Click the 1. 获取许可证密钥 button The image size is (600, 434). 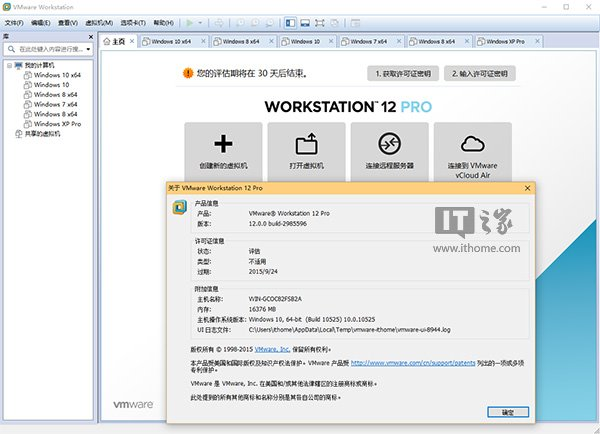tap(403, 73)
